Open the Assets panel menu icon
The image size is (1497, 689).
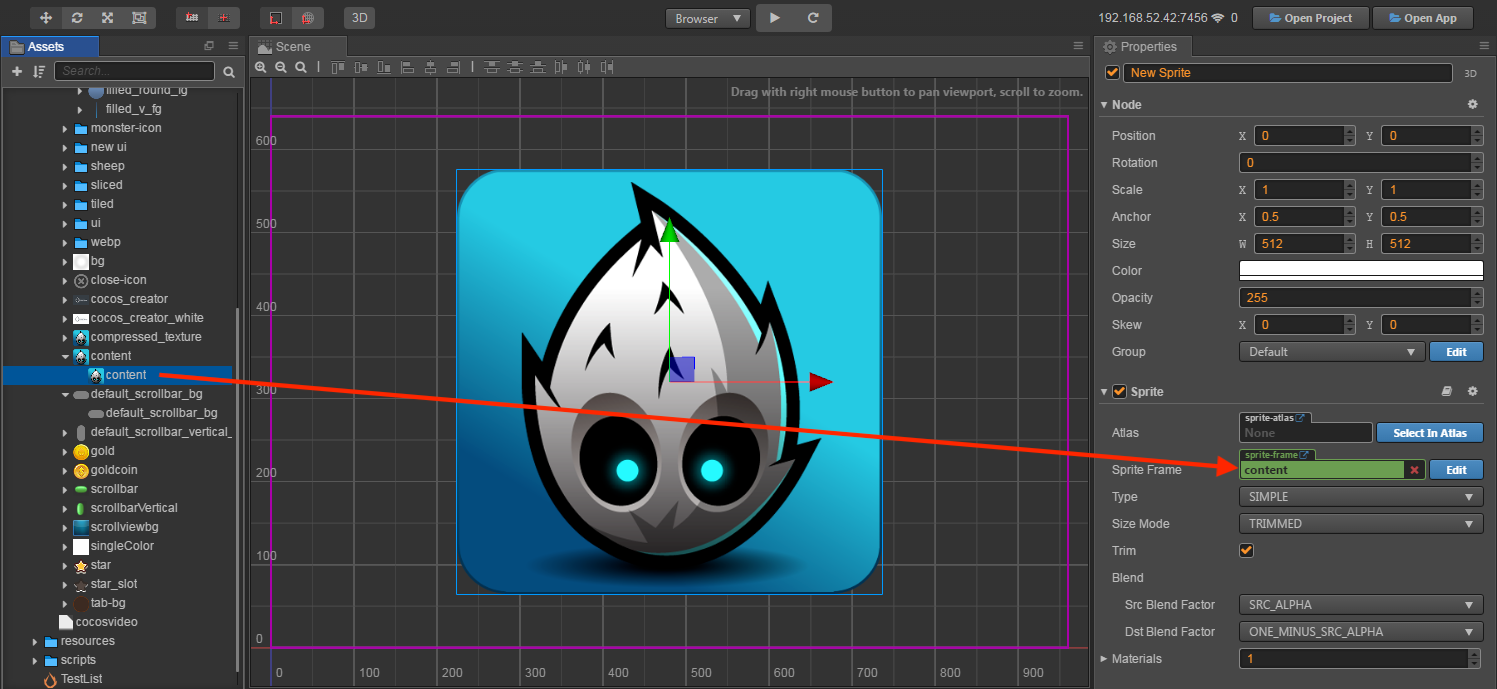tap(232, 46)
